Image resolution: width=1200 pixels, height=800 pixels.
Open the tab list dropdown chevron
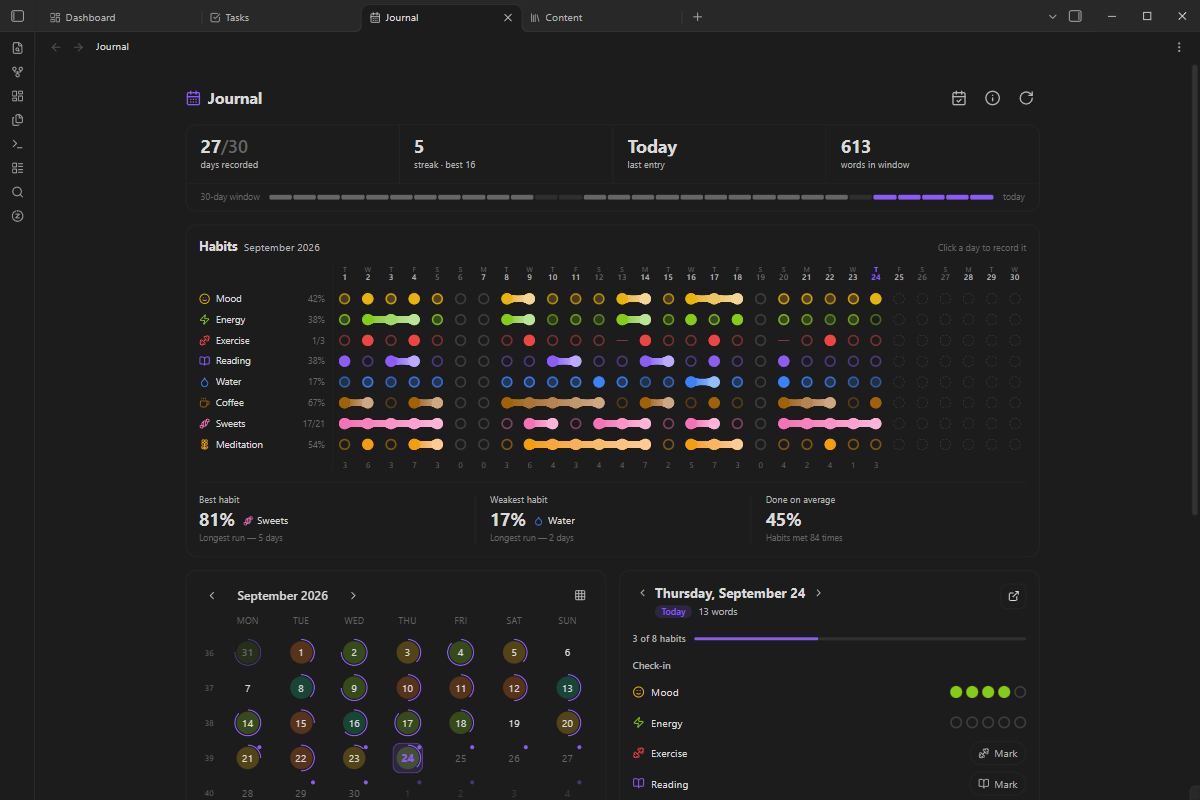click(x=1052, y=17)
